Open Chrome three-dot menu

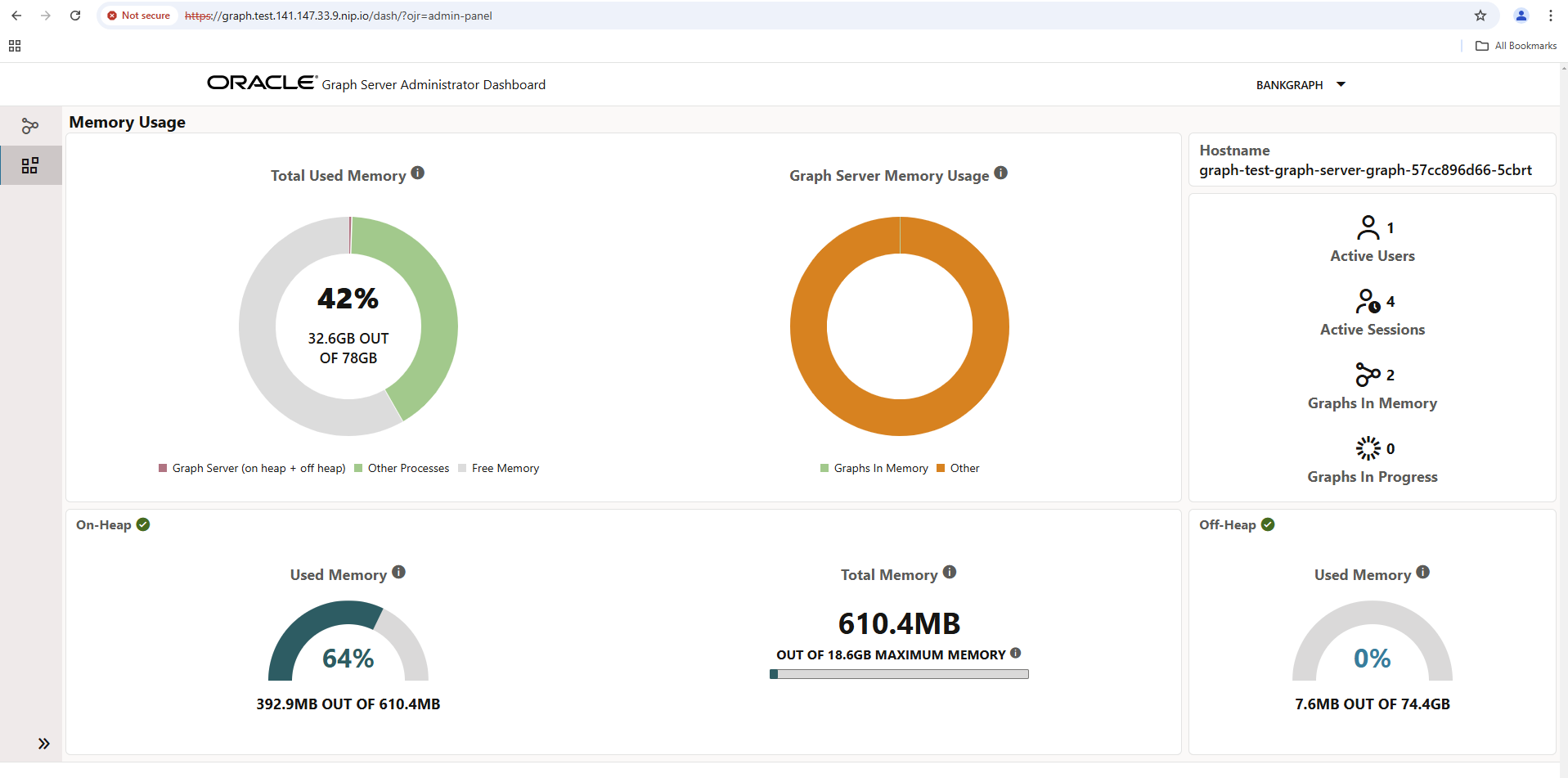(1551, 16)
